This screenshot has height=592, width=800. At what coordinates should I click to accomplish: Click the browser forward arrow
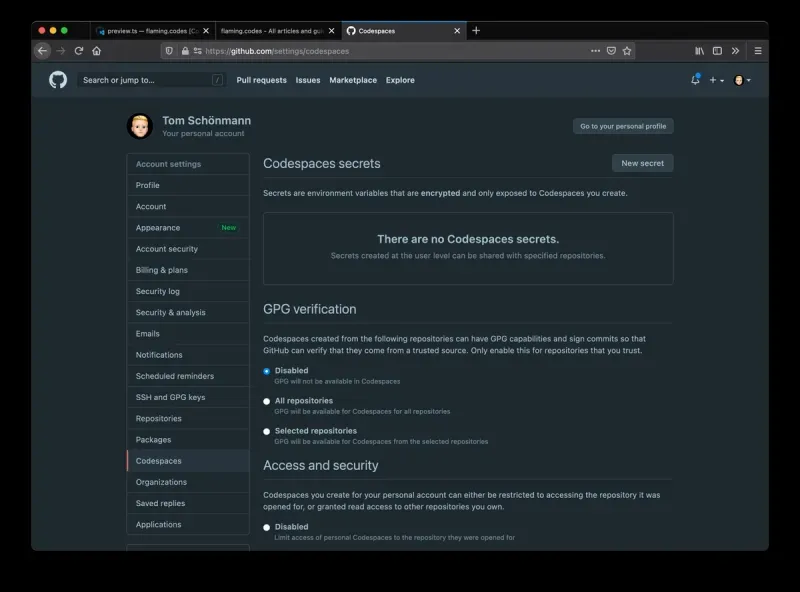coord(61,51)
